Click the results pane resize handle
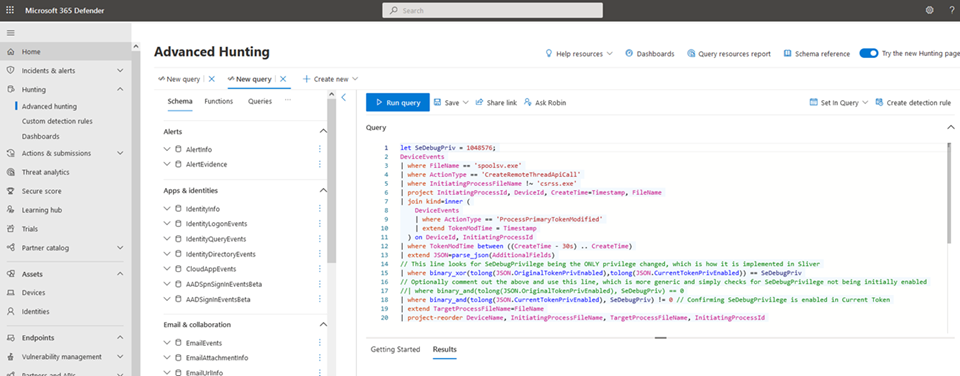This screenshot has height=376, width=960. (660, 337)
